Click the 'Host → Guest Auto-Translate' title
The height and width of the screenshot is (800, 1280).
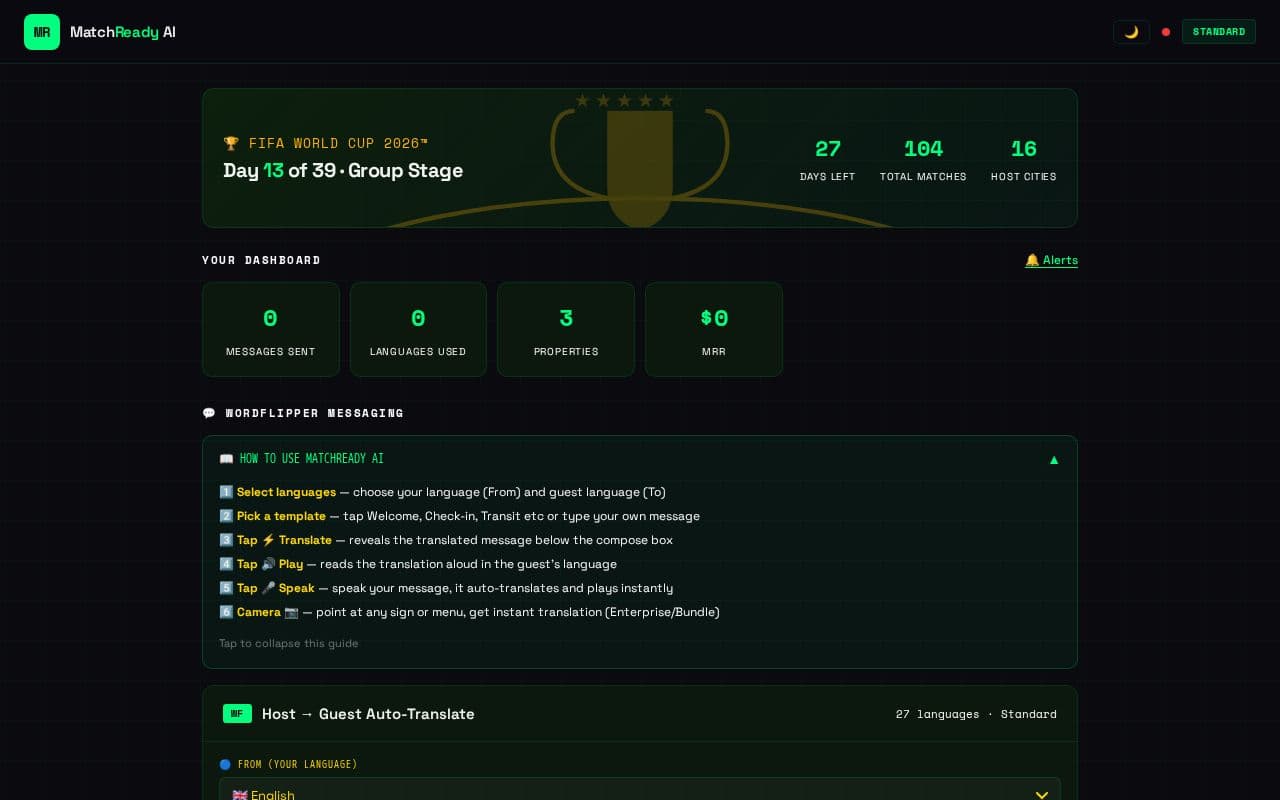pyautogui.click(x=368, y=714)
